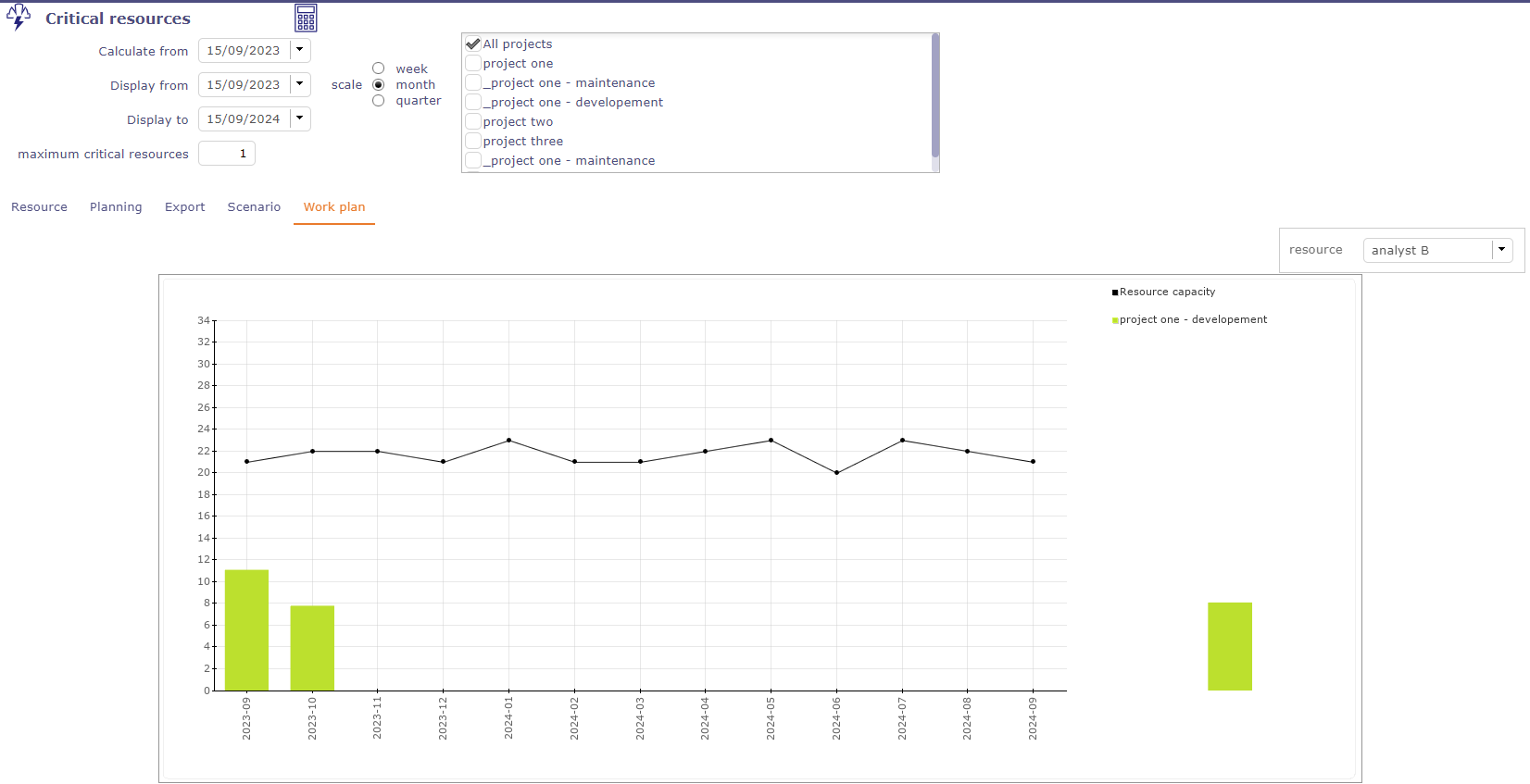1530x784 pixels.
Task: Click the Resource capacity legend entry
Action: pyautogui.click(x=1163, y=292)
